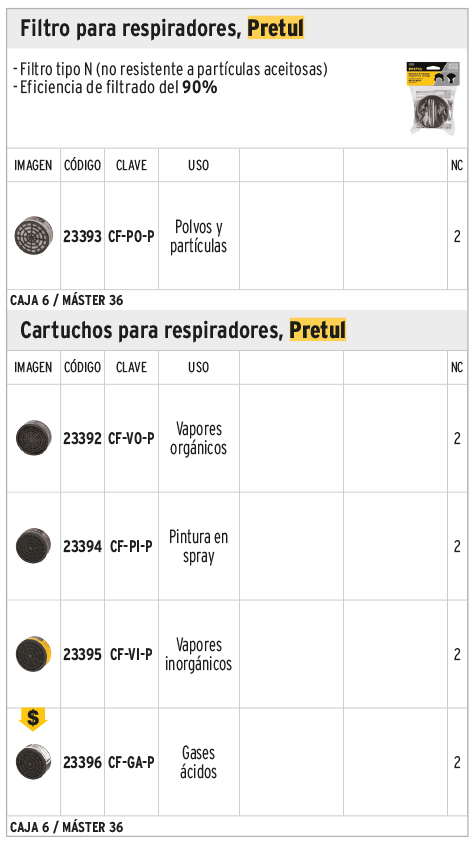Viewport: 475px width, 844px height.
Task: Click the USO column header in filter table
Action: click(199, 165)
